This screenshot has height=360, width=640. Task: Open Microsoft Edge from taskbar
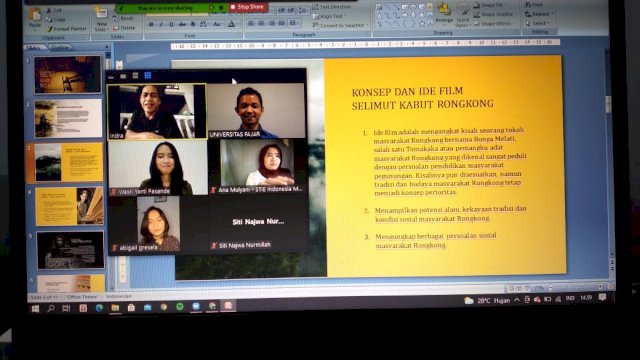[x=99, y=308]
